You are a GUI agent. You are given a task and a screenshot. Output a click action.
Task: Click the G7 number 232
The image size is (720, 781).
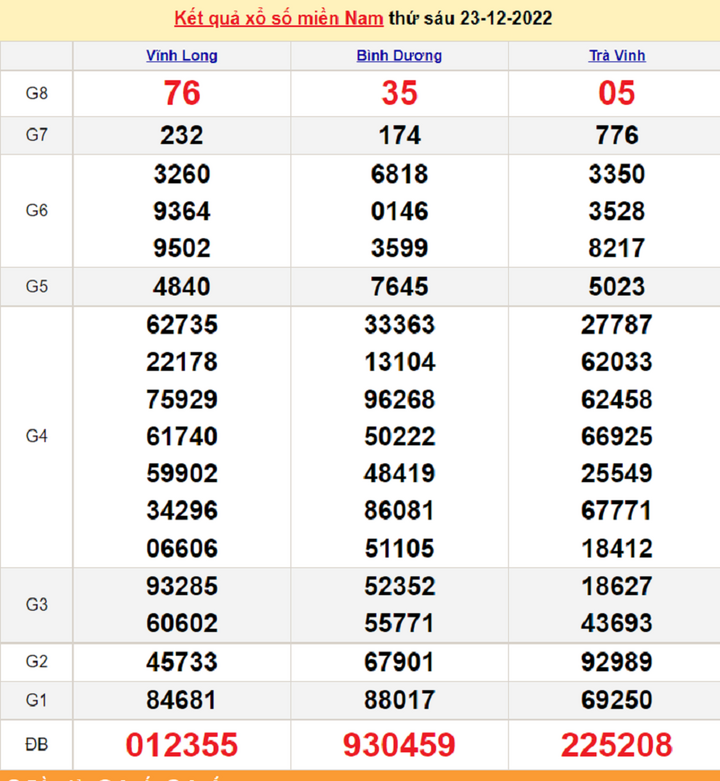(x=182, y=135)
